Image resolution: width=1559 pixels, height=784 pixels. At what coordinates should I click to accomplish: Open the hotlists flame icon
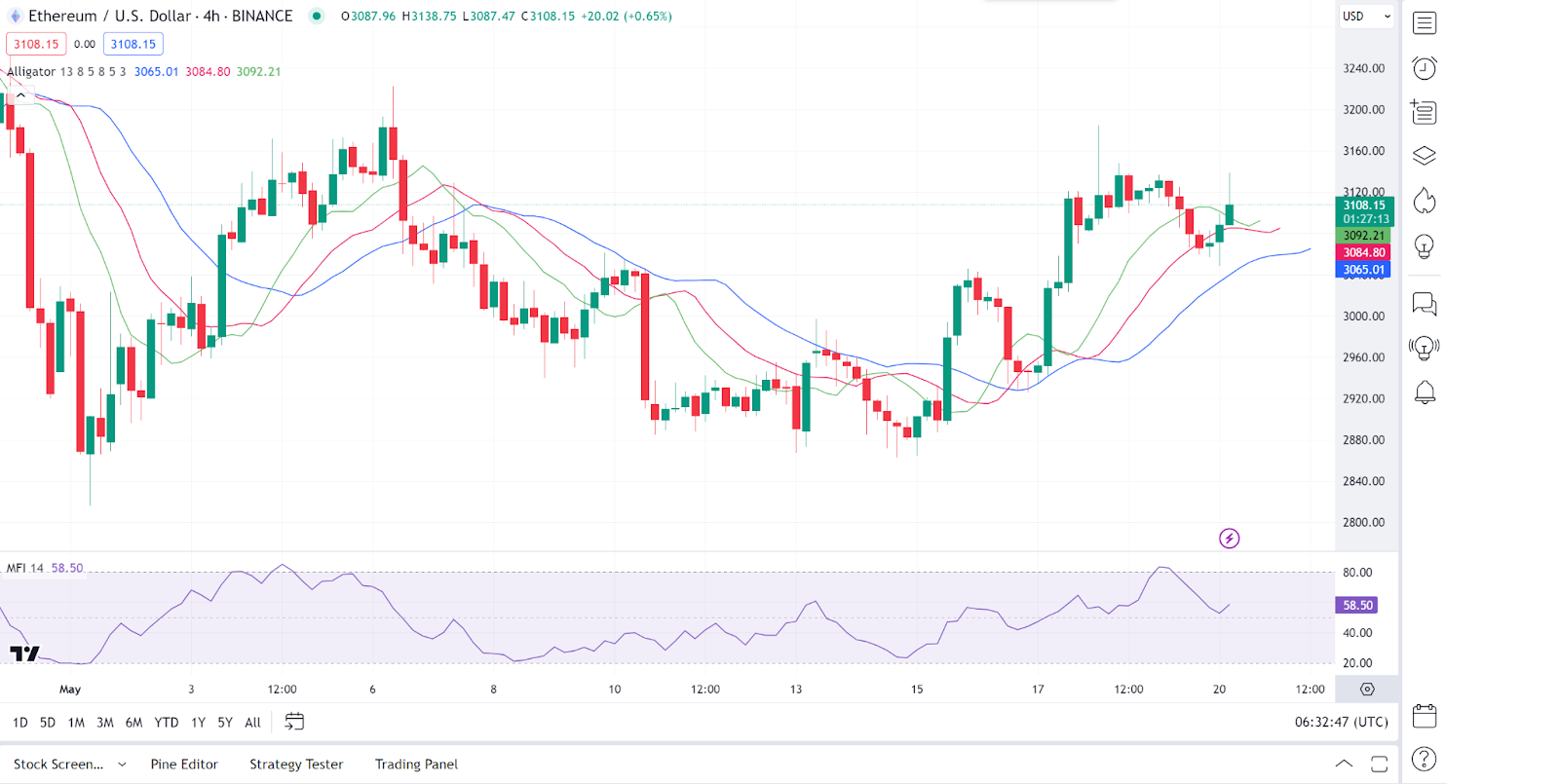click(1425, 201)
